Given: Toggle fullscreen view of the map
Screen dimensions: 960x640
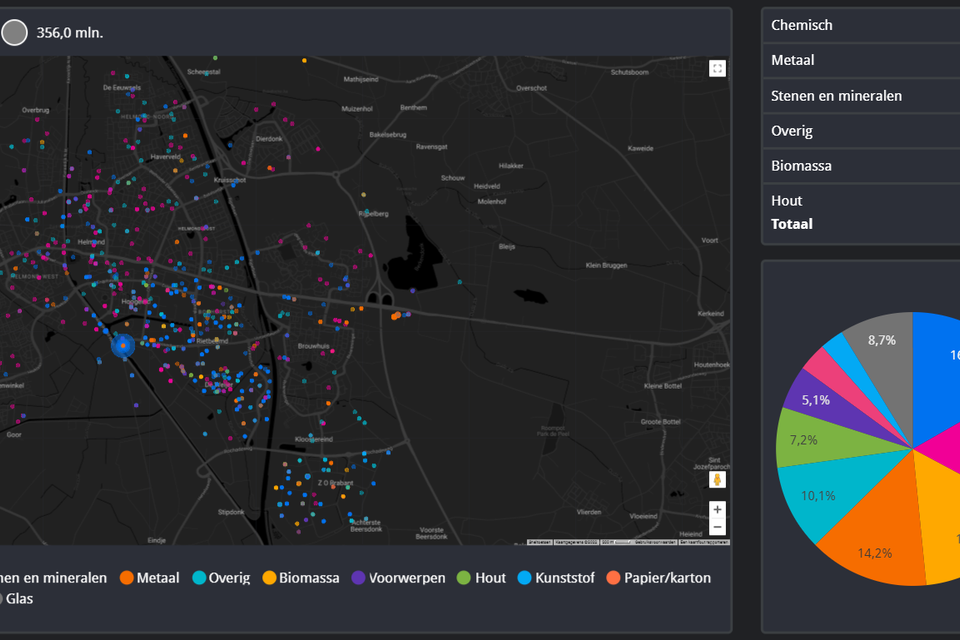Looking at the screenshot, I should tap(717, 68).
